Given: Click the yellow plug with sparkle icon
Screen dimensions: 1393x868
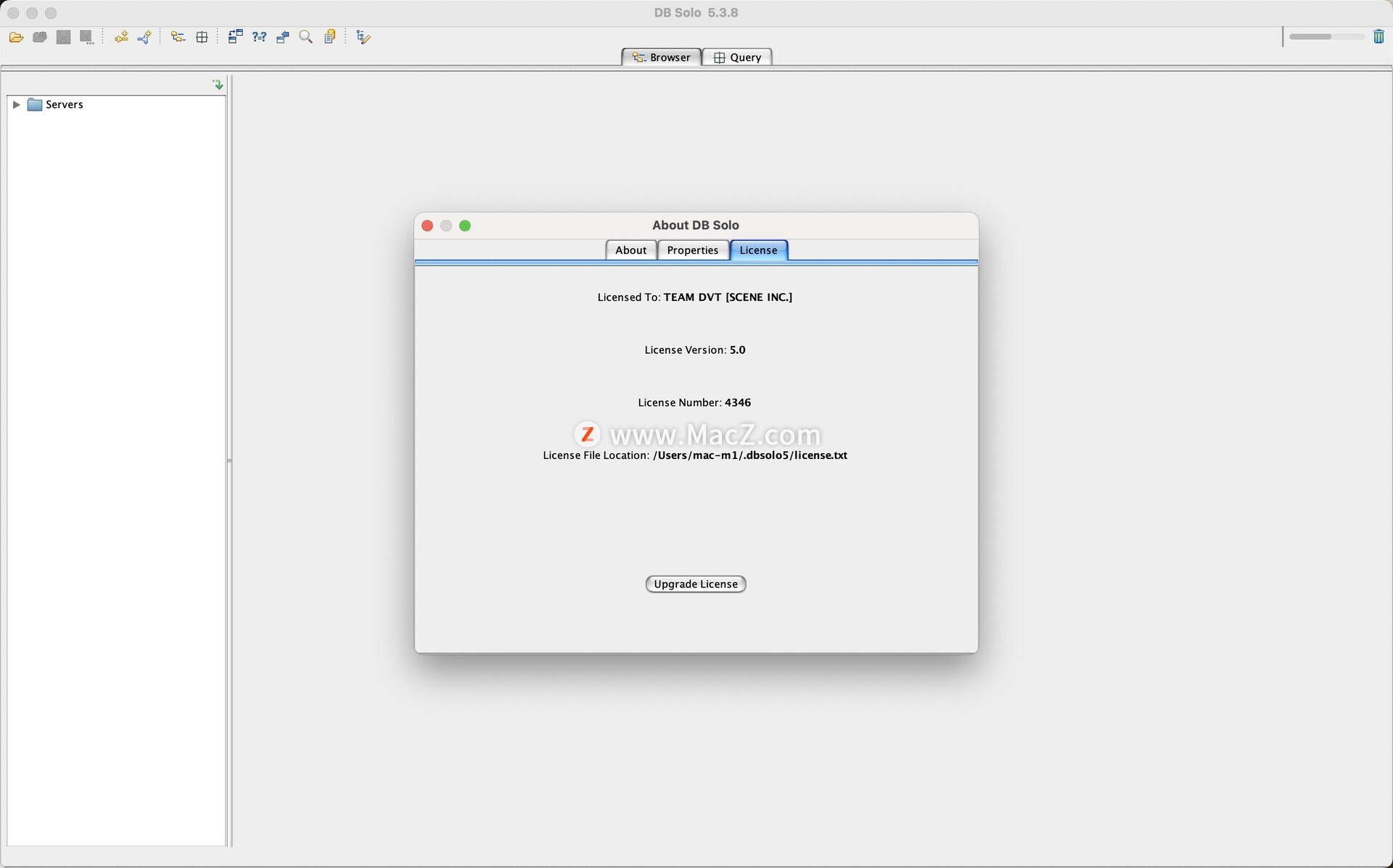Looking at the screenshot, I should point(121,37).
